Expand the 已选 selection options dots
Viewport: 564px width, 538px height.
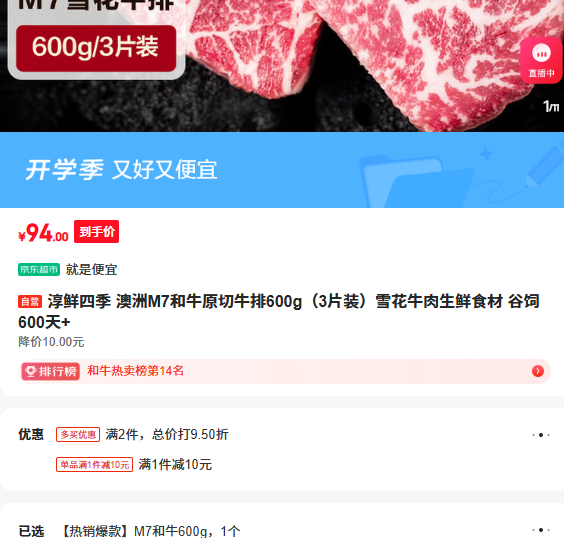pos(541,530)
